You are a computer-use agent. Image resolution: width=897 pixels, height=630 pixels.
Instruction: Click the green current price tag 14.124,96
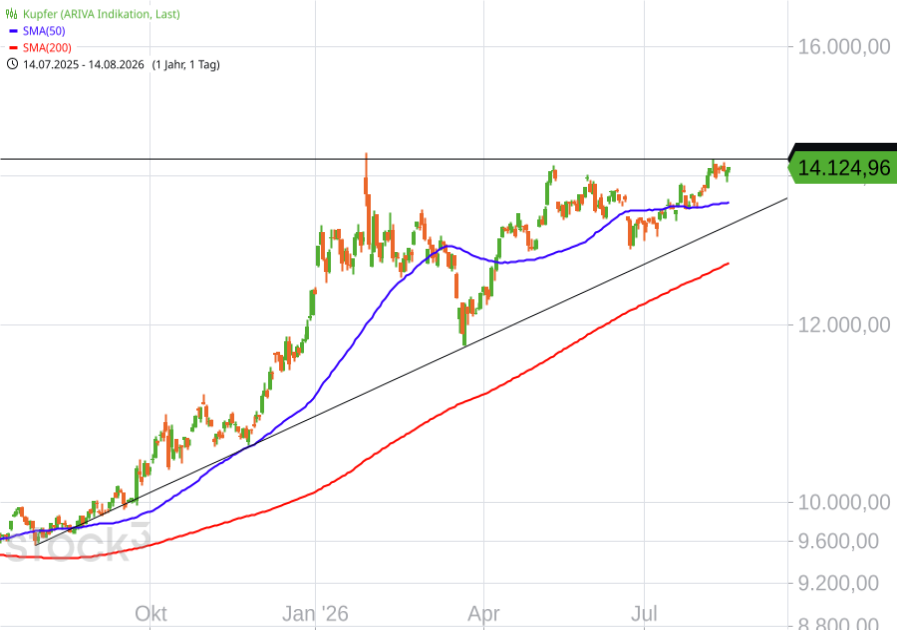point(843,168)
